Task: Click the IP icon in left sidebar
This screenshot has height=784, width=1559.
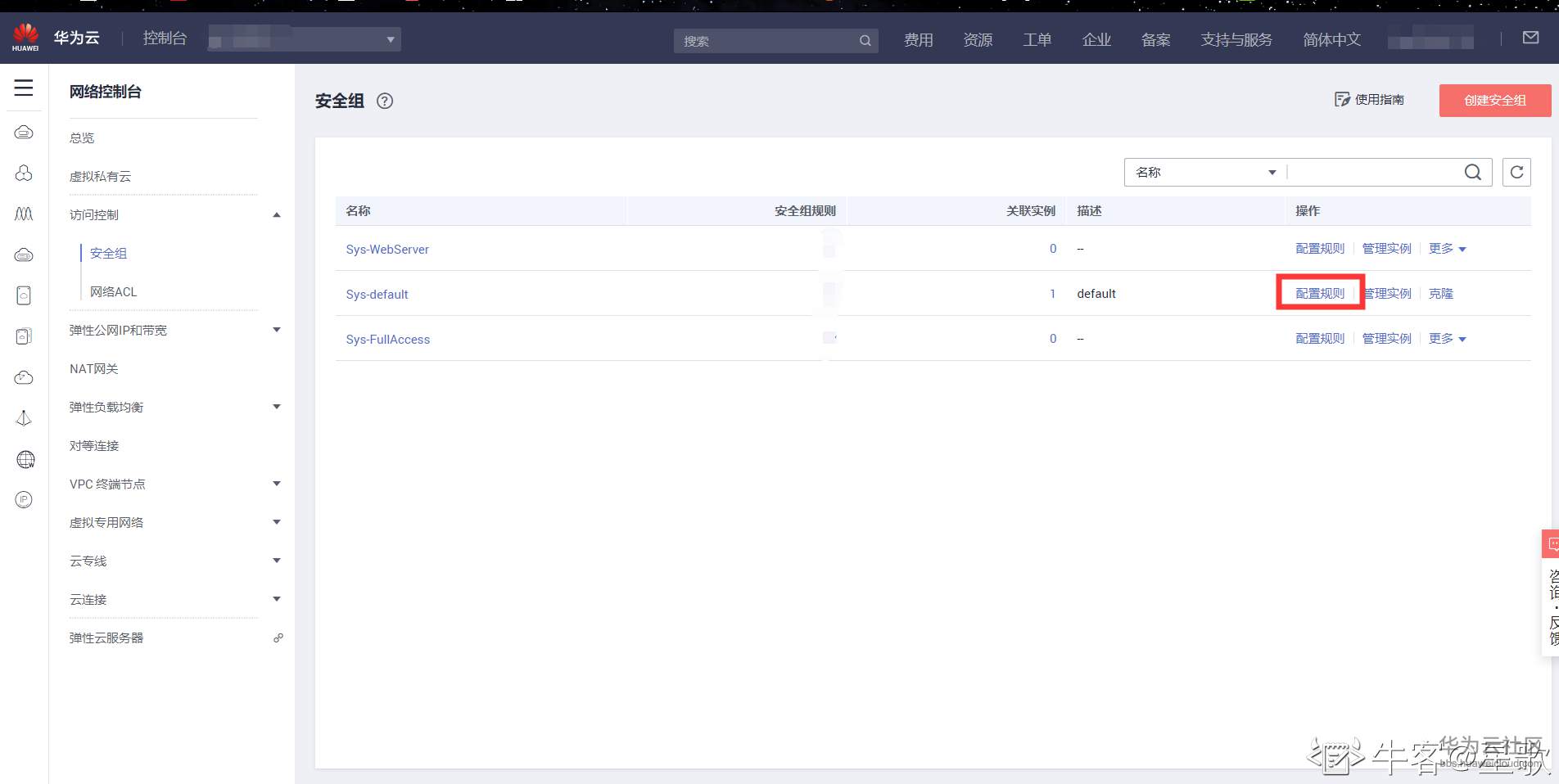Action: pyautogui.click(x=24, y=499)
